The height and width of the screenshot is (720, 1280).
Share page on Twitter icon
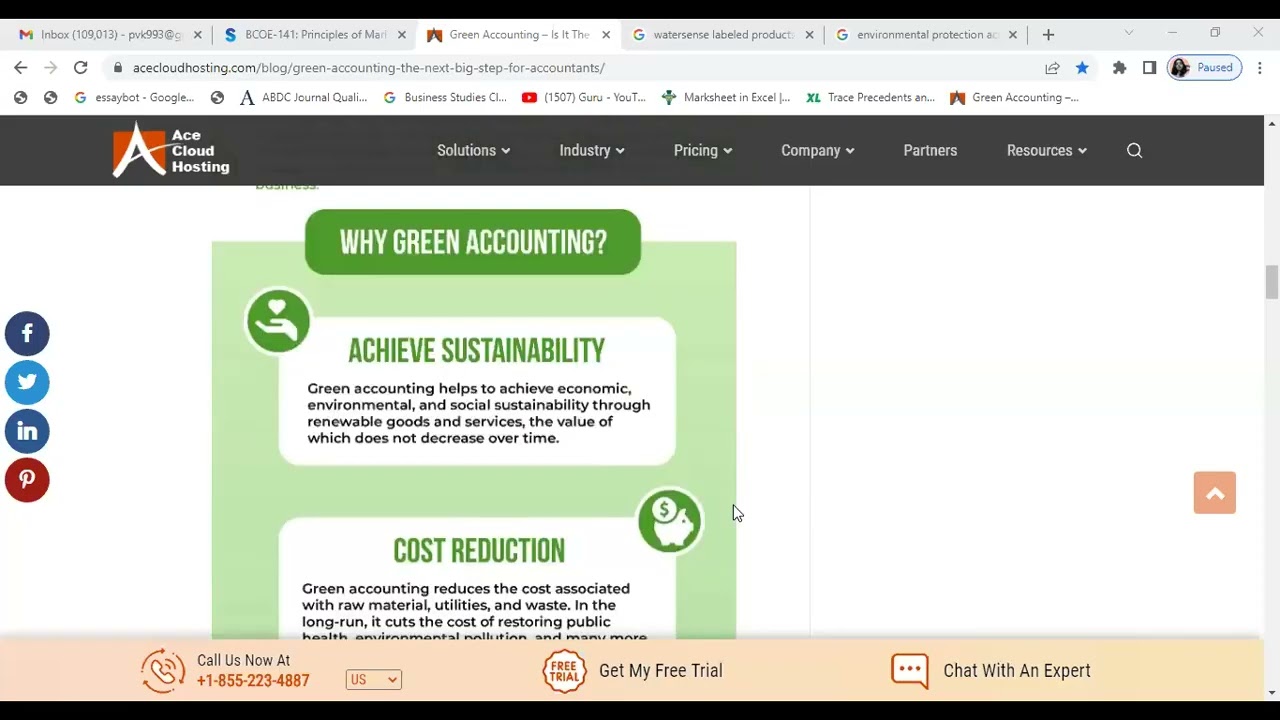pos(27,382)
